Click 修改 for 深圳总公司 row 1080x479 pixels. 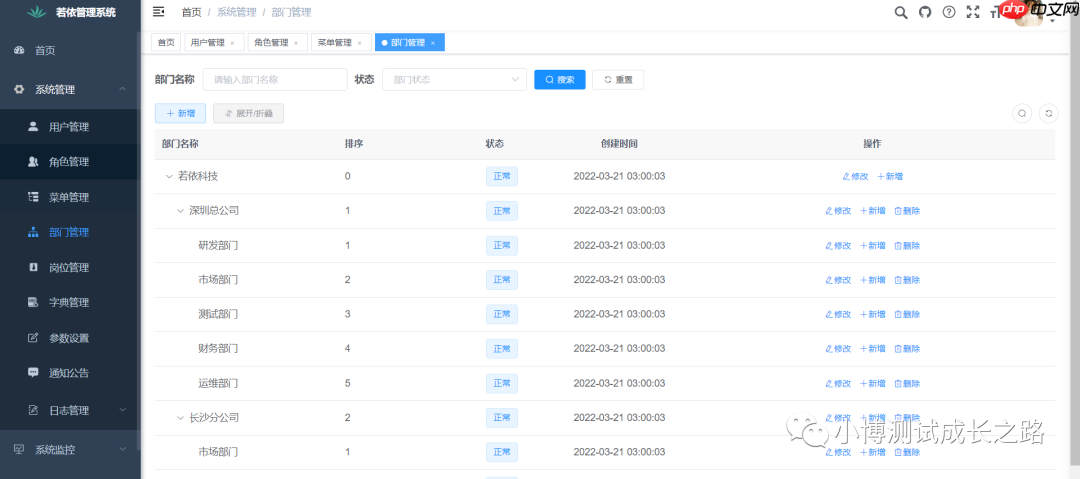click(x=838, y=211)
